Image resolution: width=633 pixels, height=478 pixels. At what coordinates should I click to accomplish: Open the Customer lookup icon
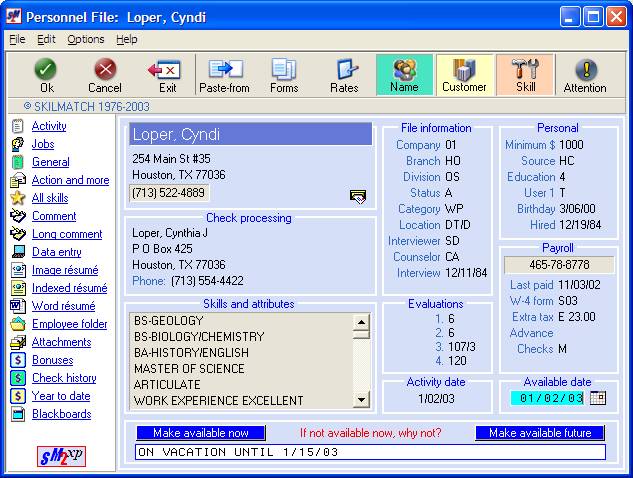click(465, 69)
